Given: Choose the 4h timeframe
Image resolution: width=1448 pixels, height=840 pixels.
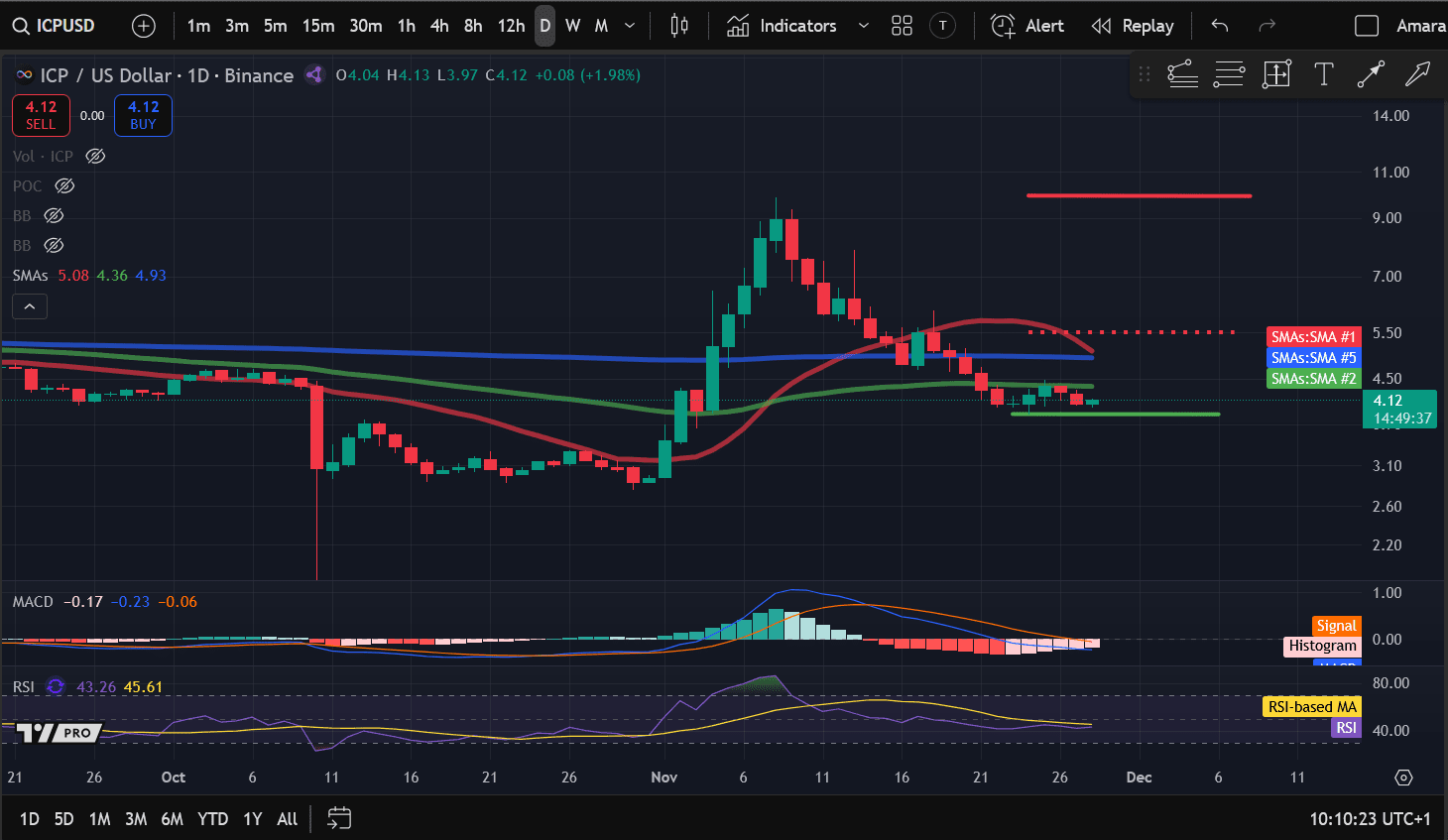Looking at the screenshot, I should (x=439, y=26).
